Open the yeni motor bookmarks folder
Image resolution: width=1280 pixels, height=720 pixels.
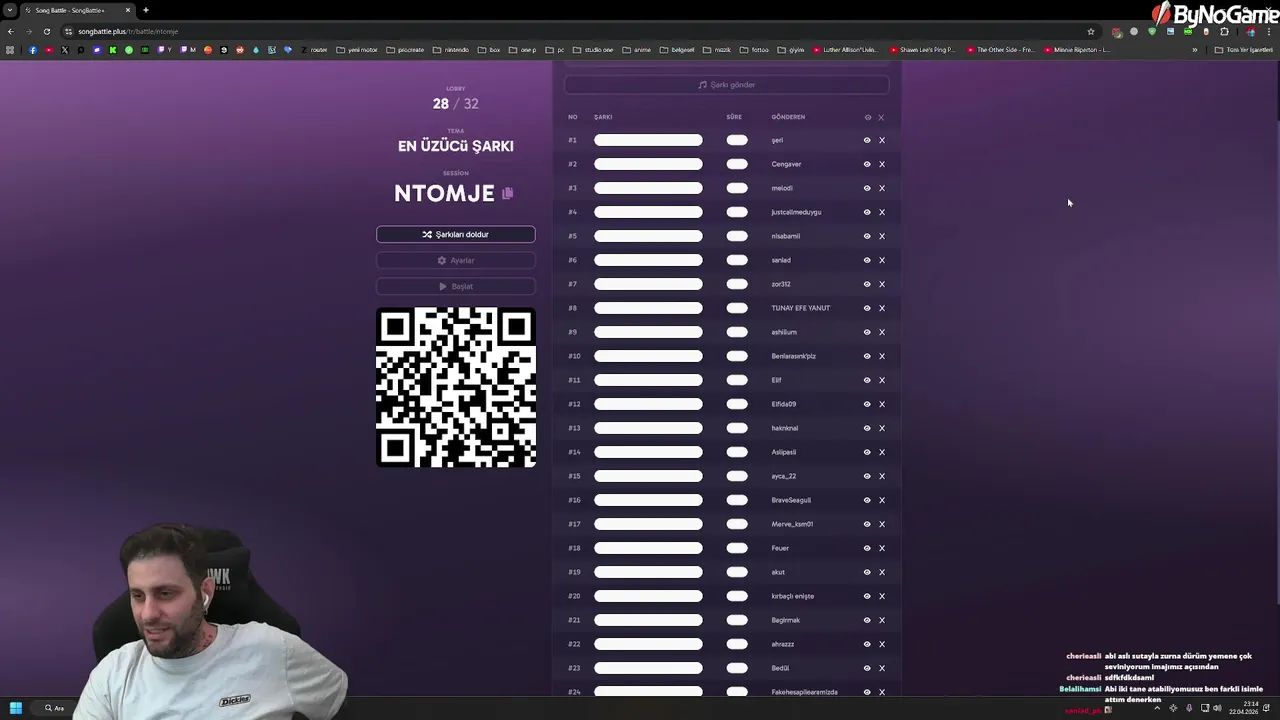click(357, 50)
